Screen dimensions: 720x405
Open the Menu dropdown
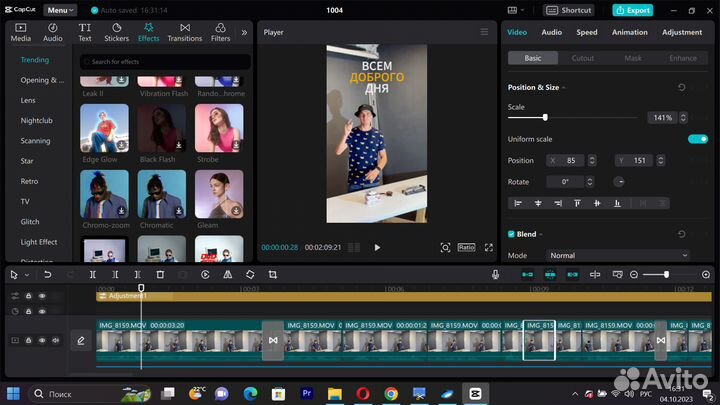click(60, 10)
